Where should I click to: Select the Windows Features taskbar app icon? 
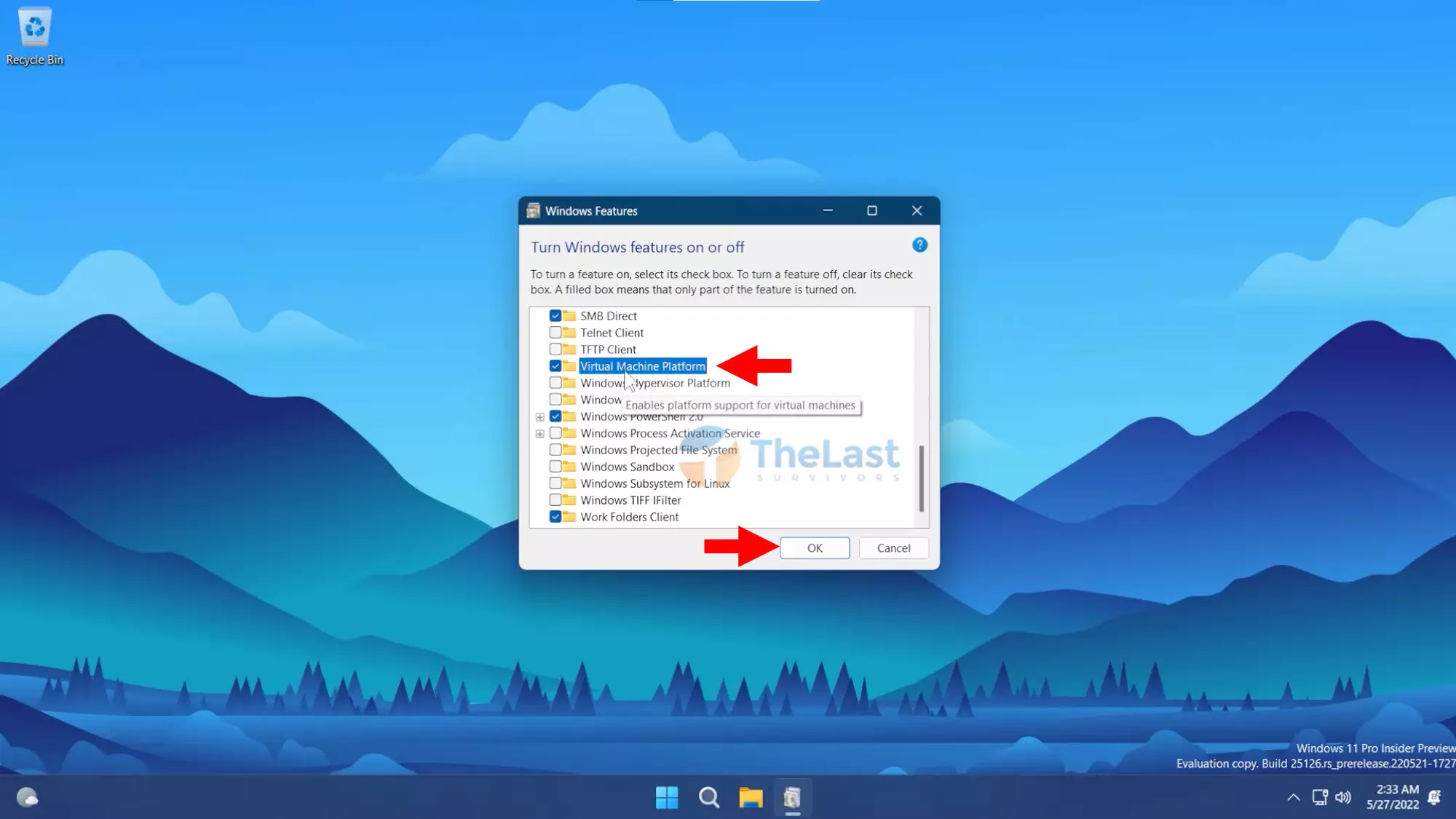point(792,798)
